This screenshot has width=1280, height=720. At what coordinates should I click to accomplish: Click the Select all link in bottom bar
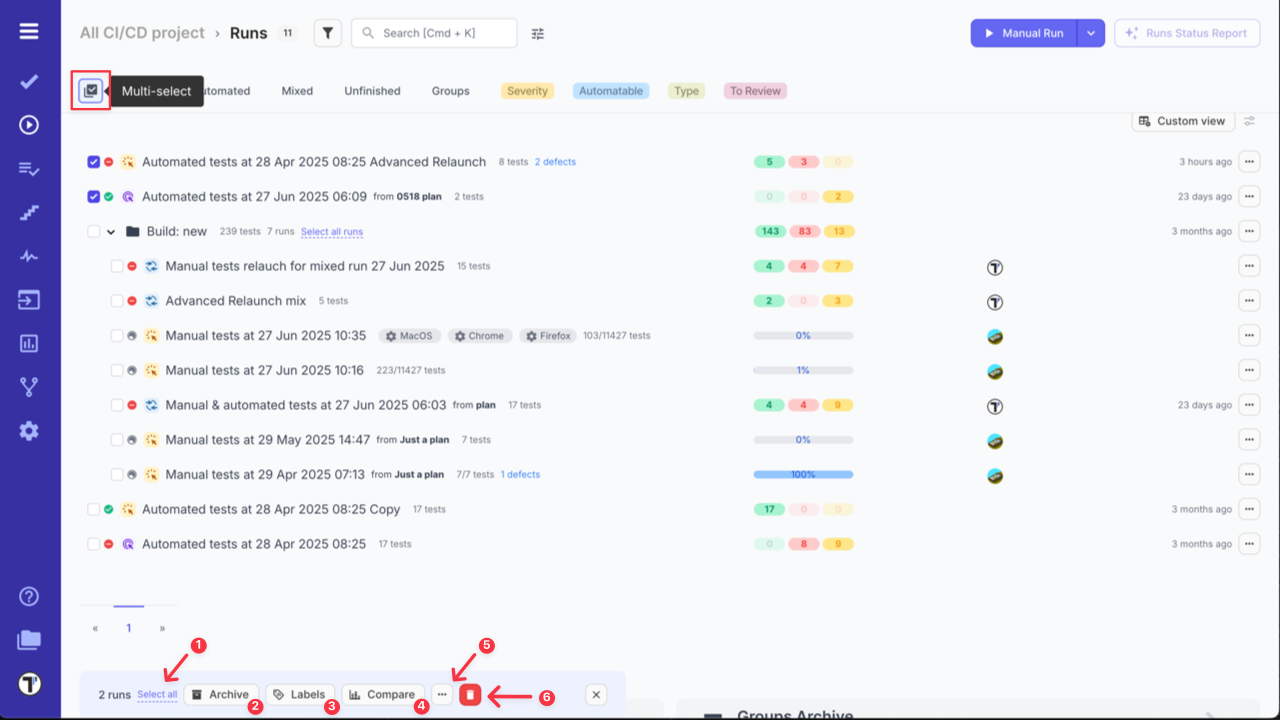tap(156, 694)
